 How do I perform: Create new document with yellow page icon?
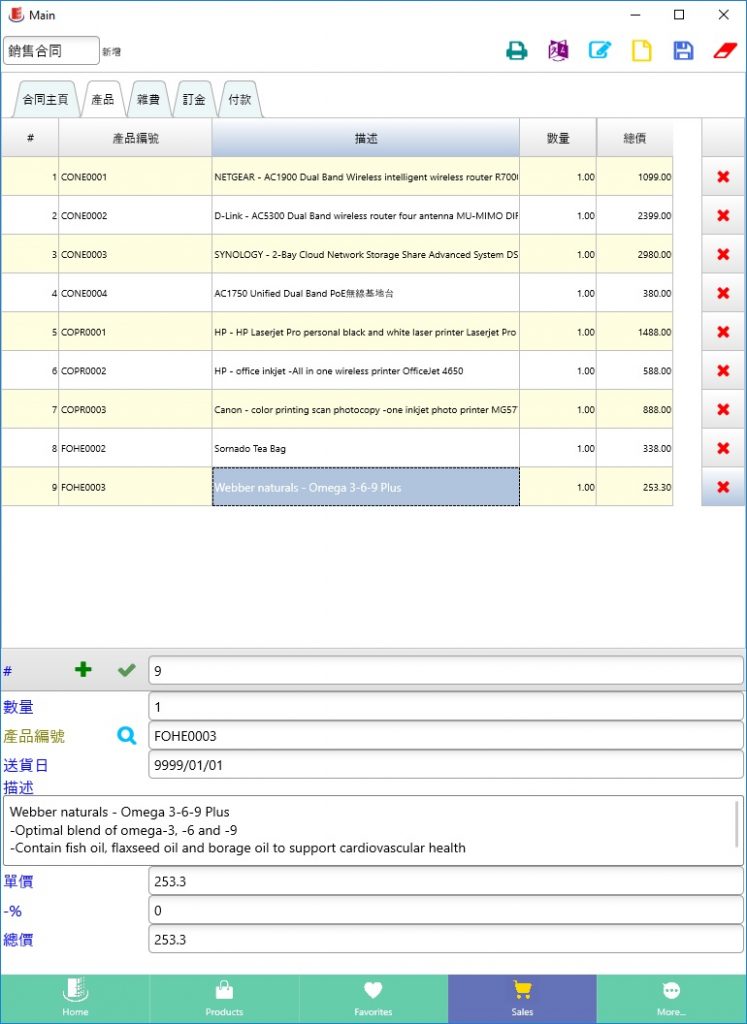click(641, 51)
